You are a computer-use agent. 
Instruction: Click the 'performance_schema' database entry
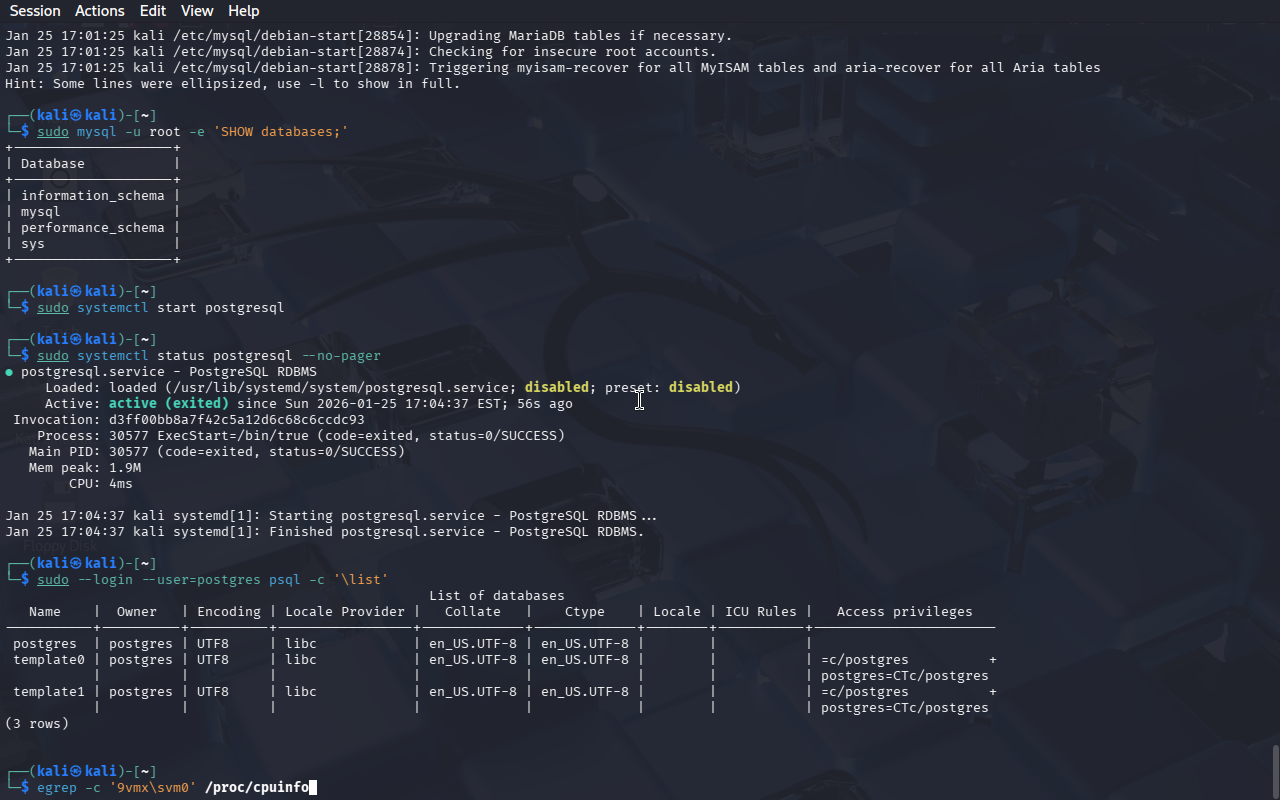pyautogui.click(x=92, y=228)
